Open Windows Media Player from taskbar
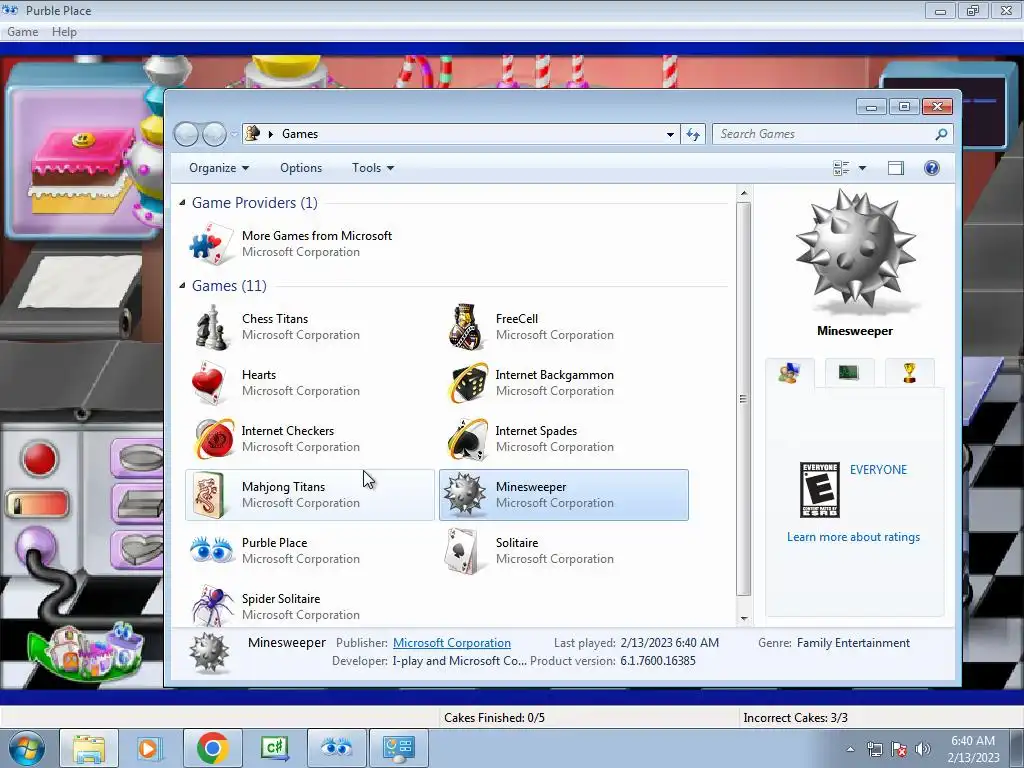Screen dimensions: 1024x768 148,748
